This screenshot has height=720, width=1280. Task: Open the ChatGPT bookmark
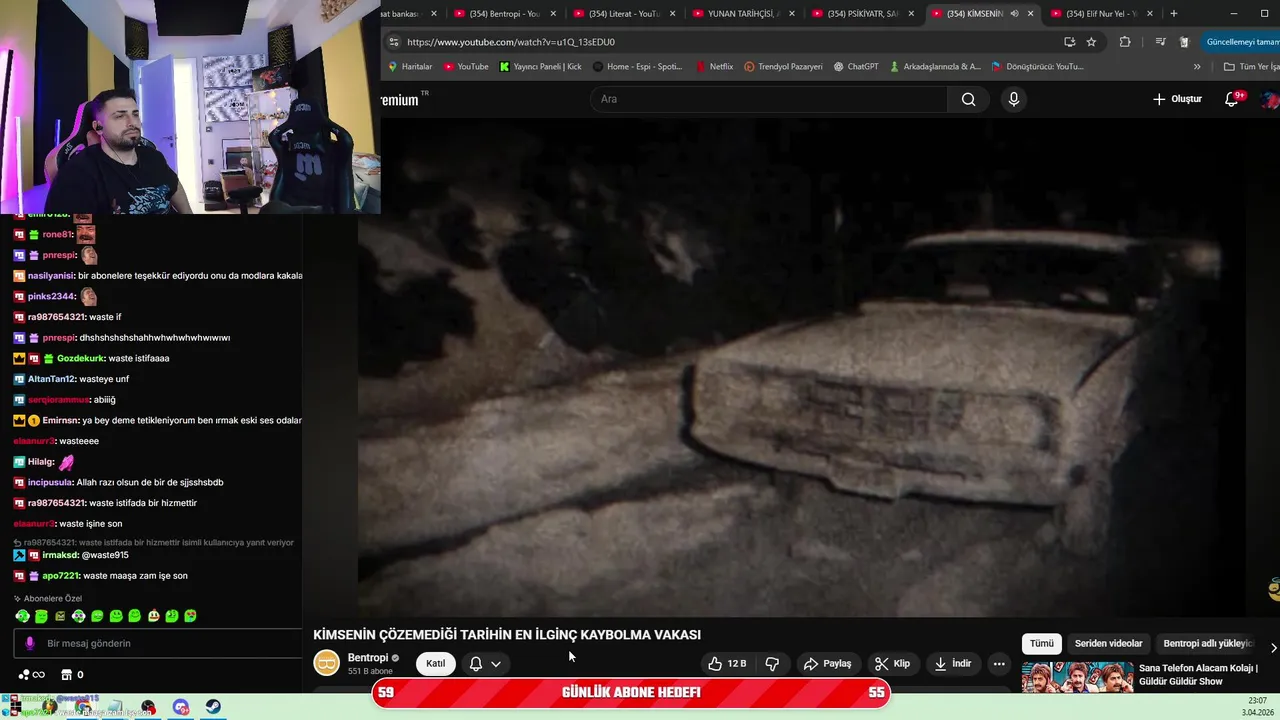tap(855, 67)
